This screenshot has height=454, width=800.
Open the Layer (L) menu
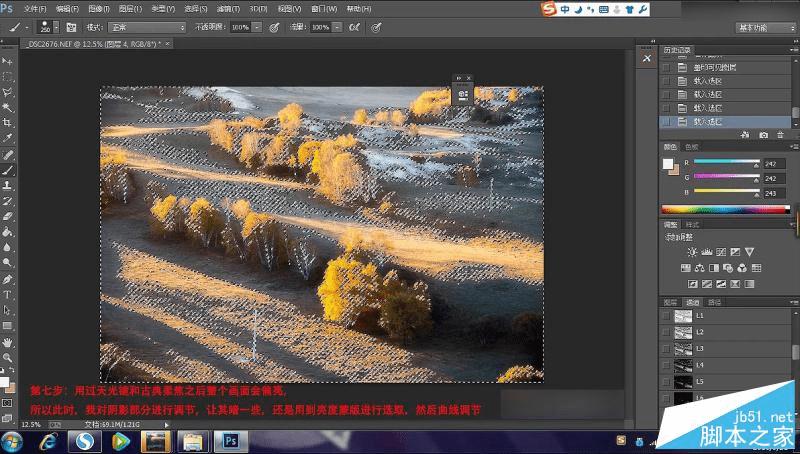[x=130, y=9]
